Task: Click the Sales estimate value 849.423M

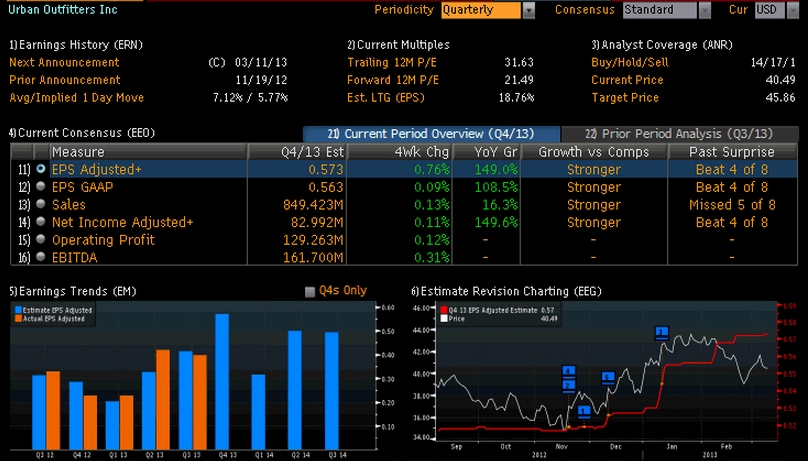Action: coord(313,204)
